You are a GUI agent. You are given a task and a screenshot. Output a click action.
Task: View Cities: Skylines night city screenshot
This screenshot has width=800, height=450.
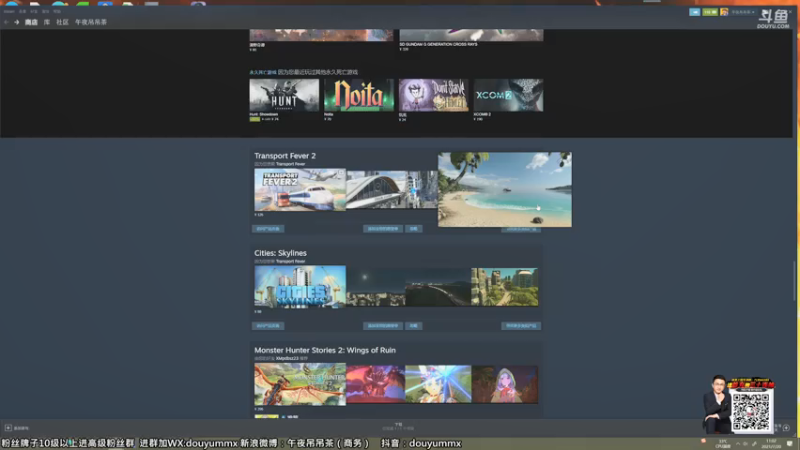[376, 287]
